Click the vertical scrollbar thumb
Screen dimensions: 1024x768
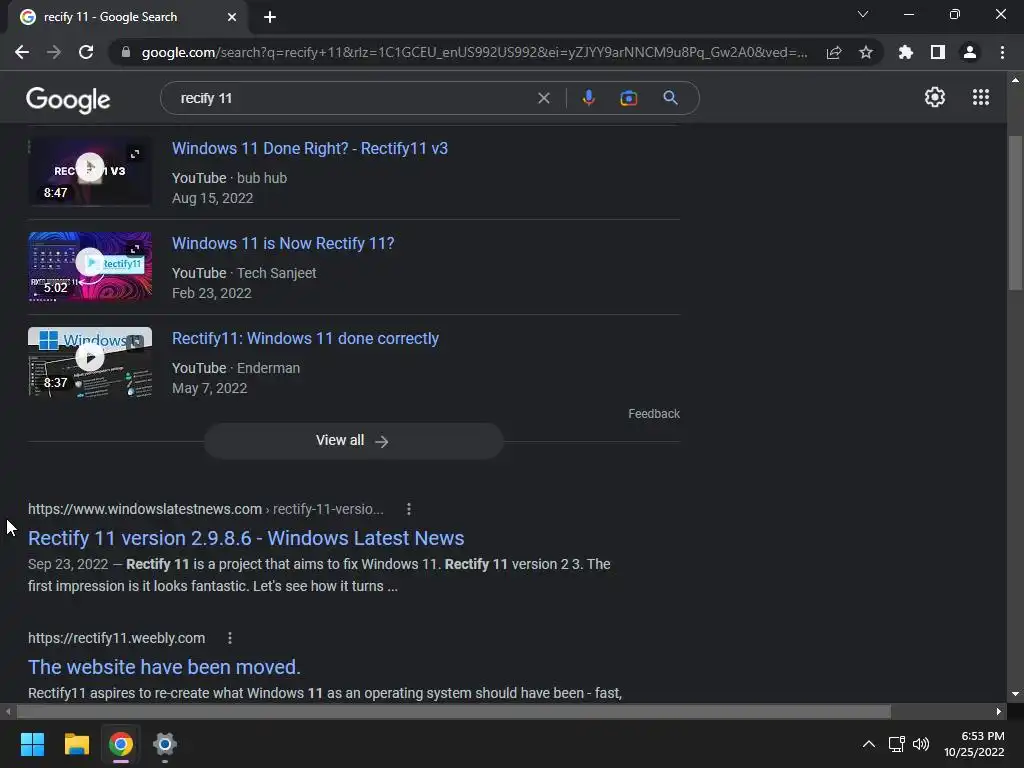pos(1015,212)
